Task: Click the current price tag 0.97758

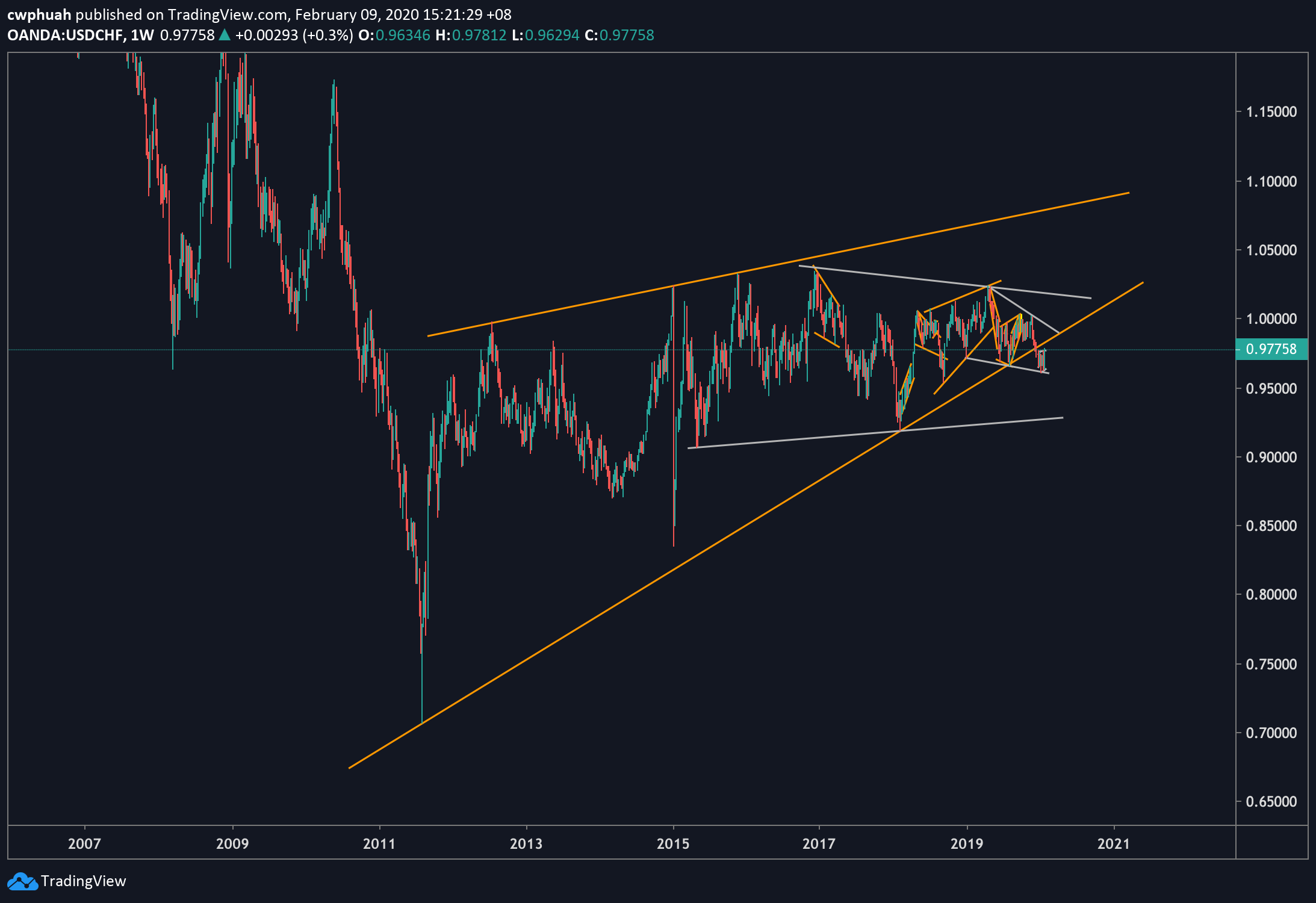Action: point(1271,349)
